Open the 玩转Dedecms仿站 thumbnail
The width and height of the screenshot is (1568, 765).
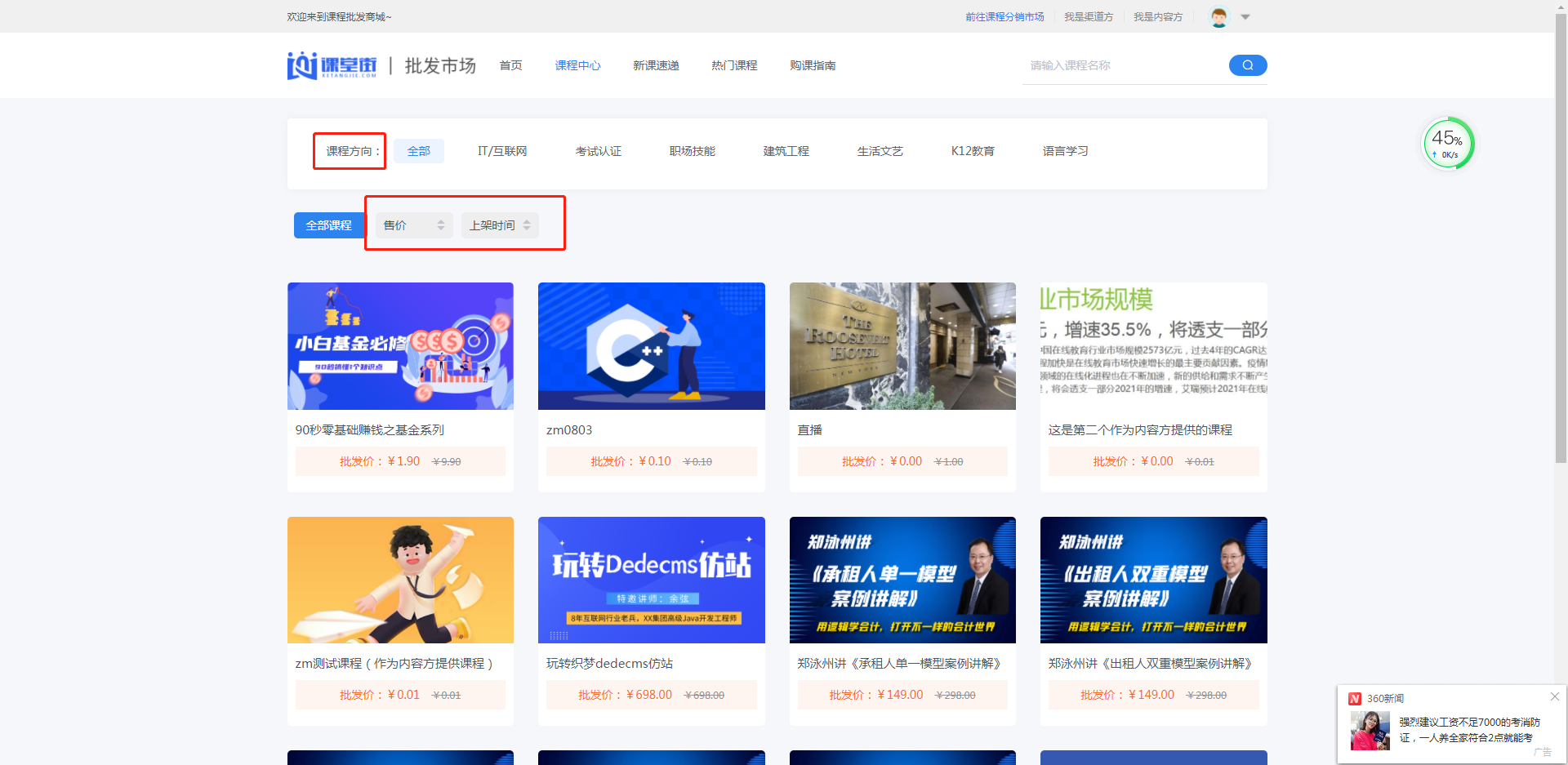click(652, 580)
